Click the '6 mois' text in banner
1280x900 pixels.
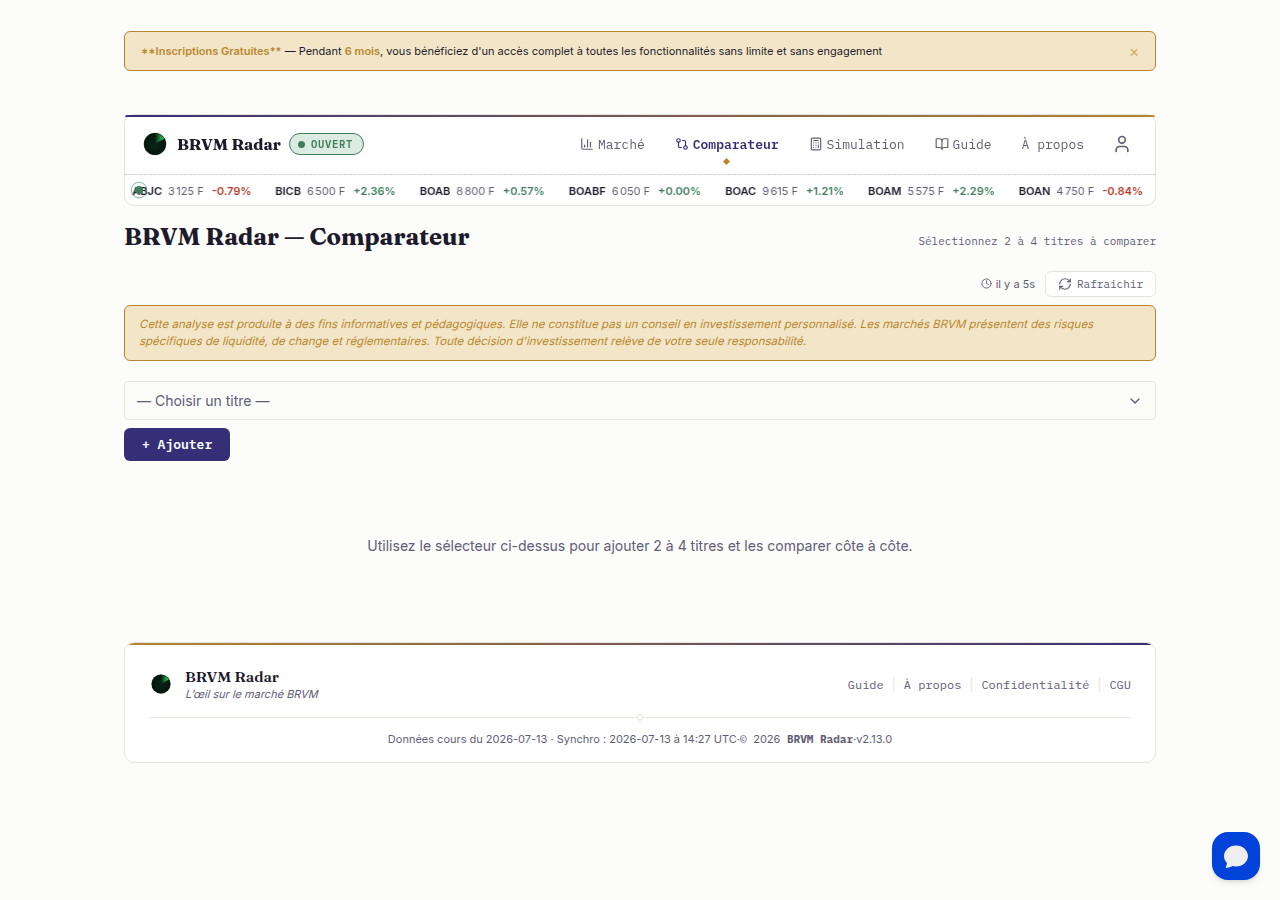click(362, 51)
